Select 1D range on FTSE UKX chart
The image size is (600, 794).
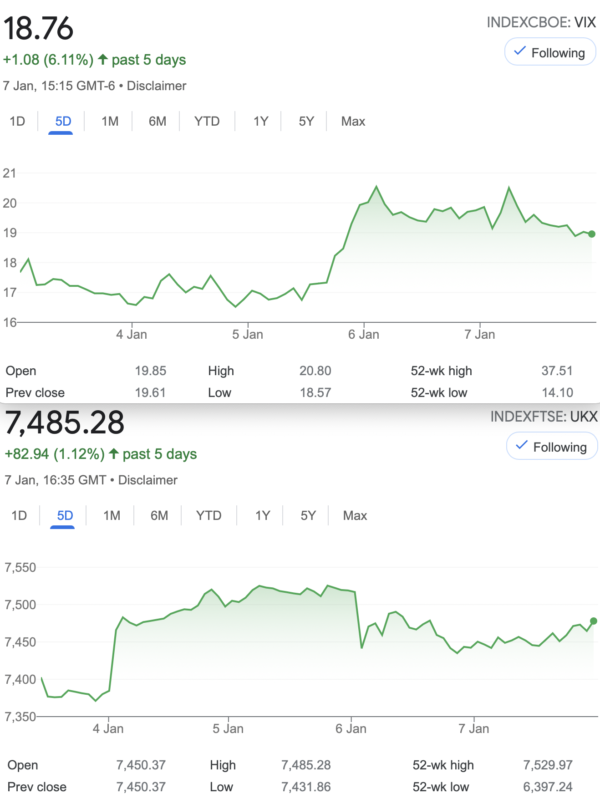click(x=19, y=515)
